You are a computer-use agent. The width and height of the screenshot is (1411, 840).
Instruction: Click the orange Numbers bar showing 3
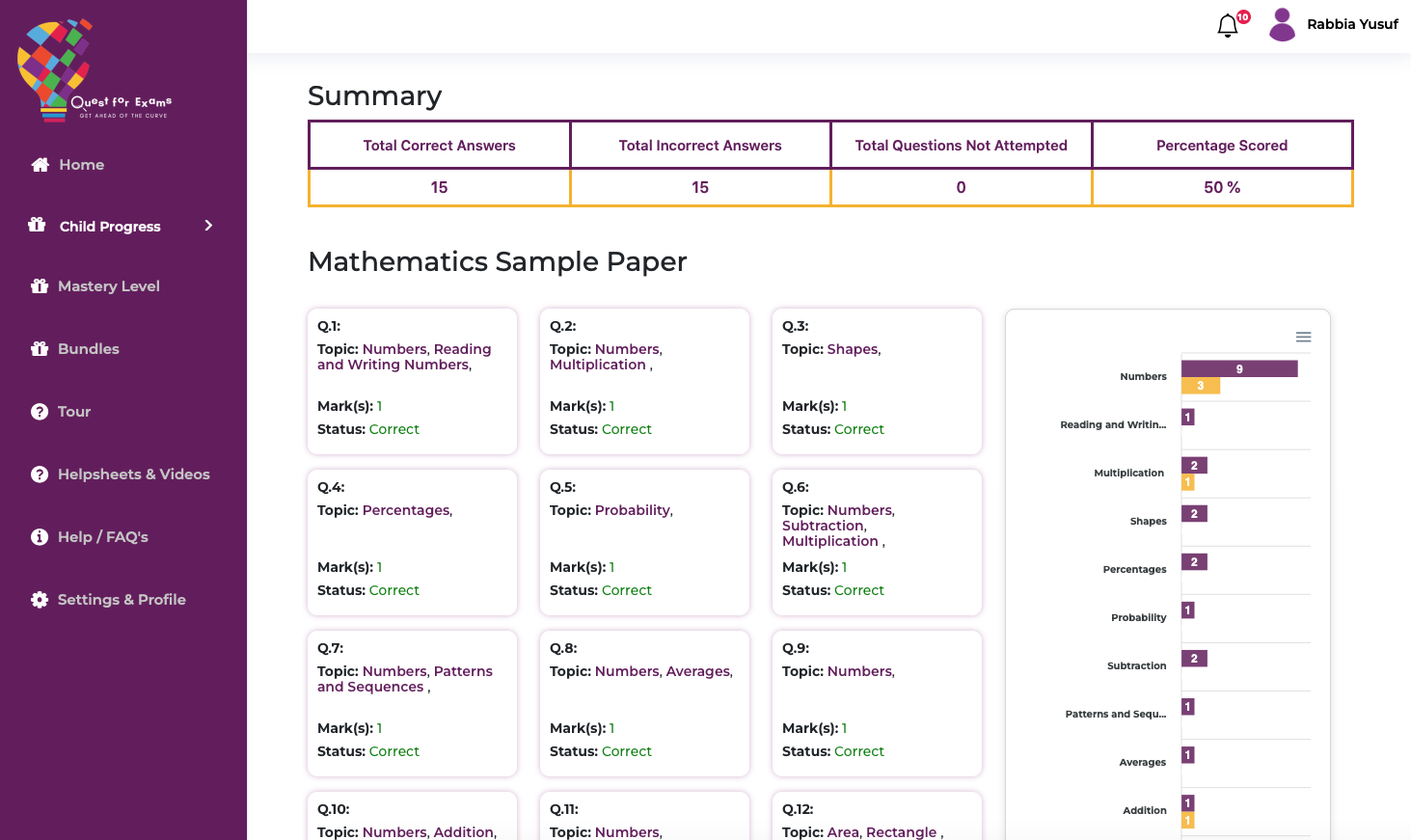pos(1201,386)
